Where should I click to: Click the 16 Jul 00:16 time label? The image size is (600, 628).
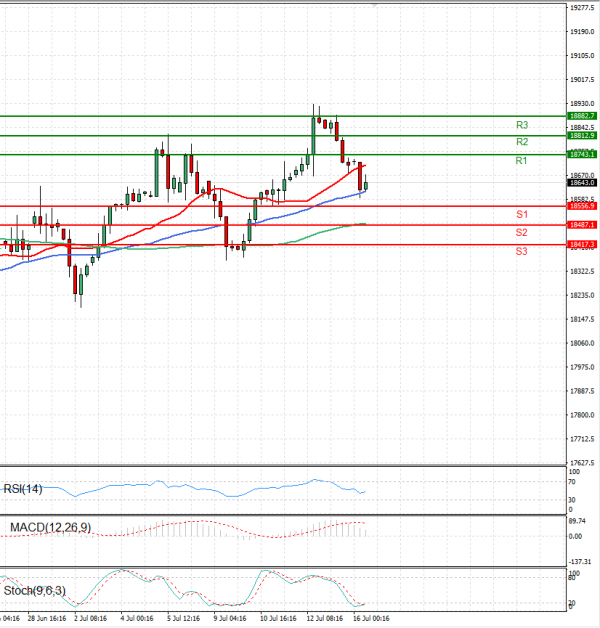click(371, 618)
